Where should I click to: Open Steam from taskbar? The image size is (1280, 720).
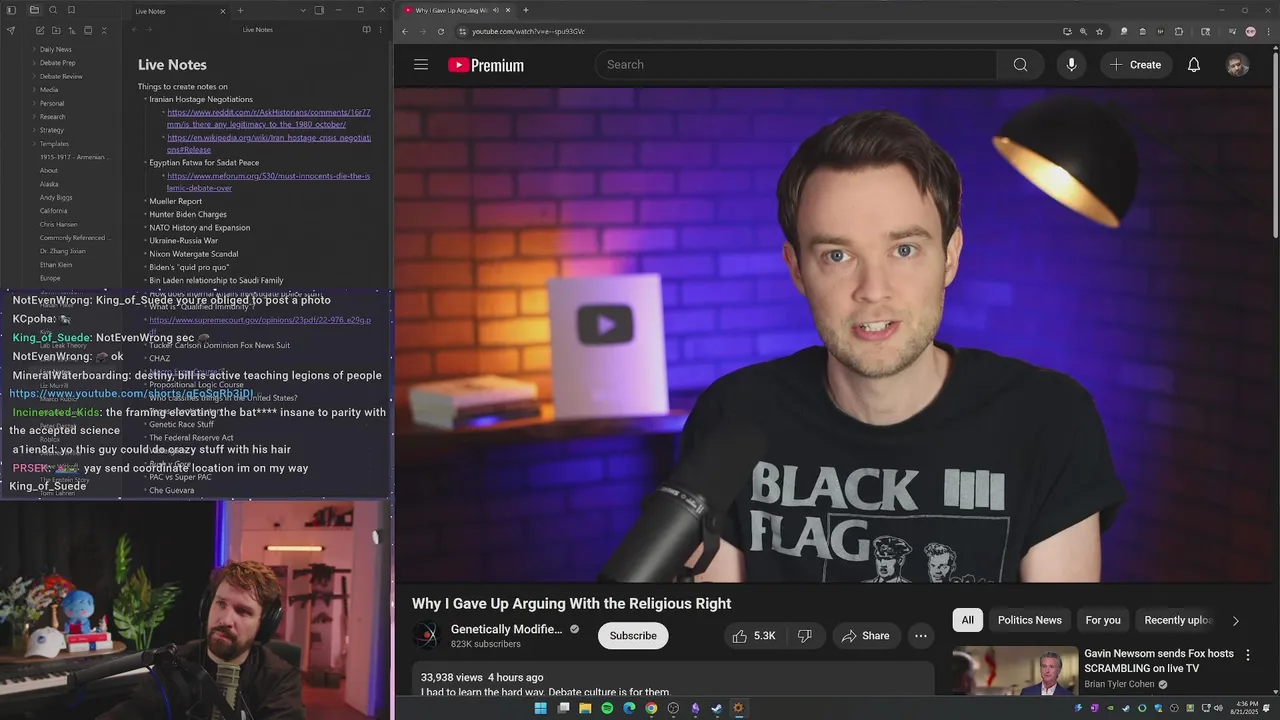(717, 708)
